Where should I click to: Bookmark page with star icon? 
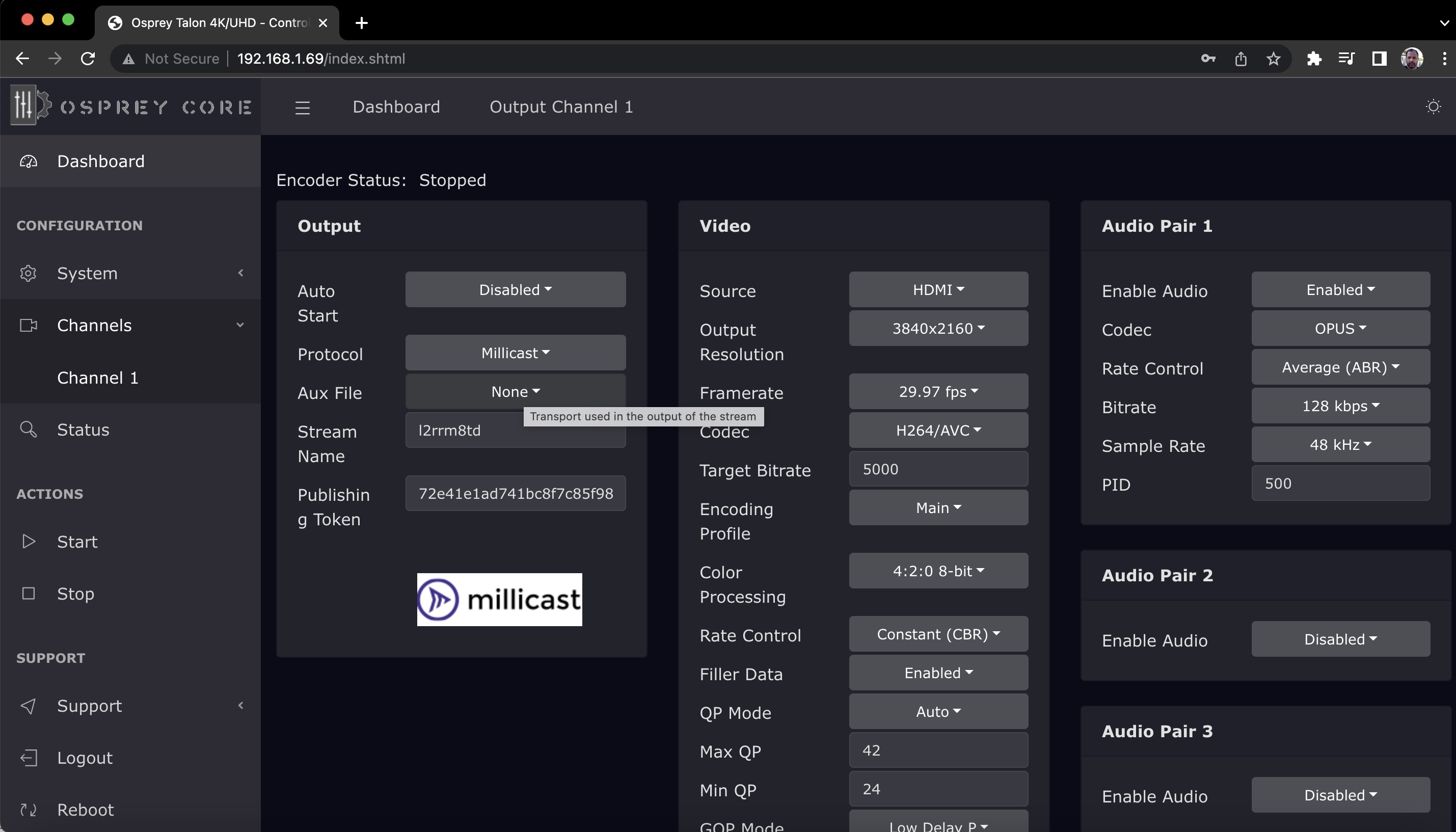1273,58
